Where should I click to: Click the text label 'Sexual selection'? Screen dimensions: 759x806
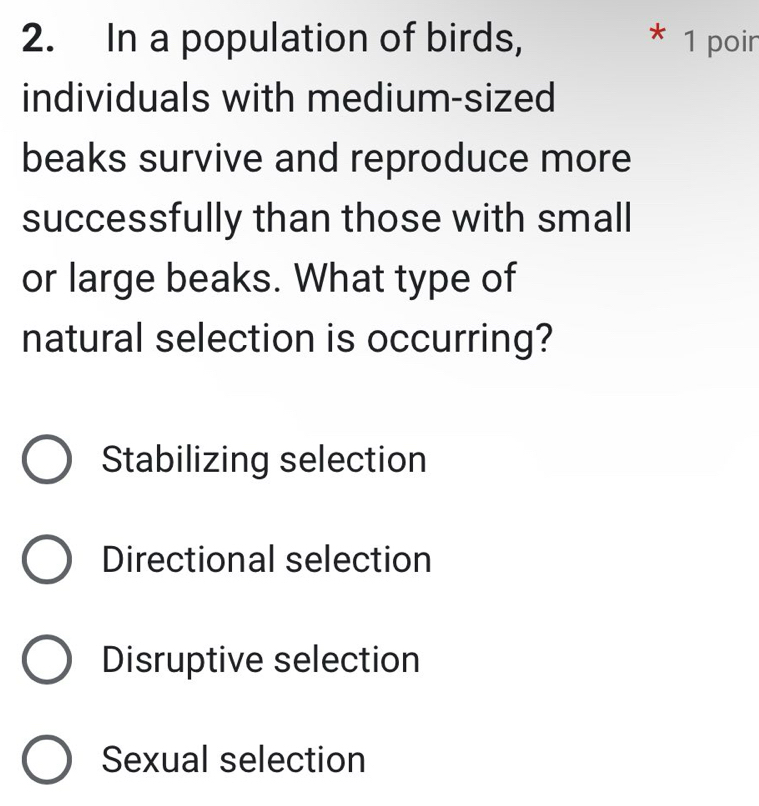231,760
